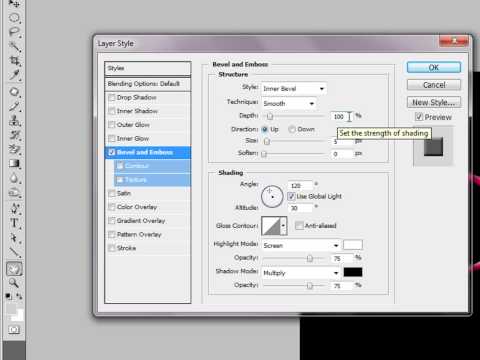Select the Clone Stamp tool
The height and width of the screenshot is (360, 480).
pos(14,121)
